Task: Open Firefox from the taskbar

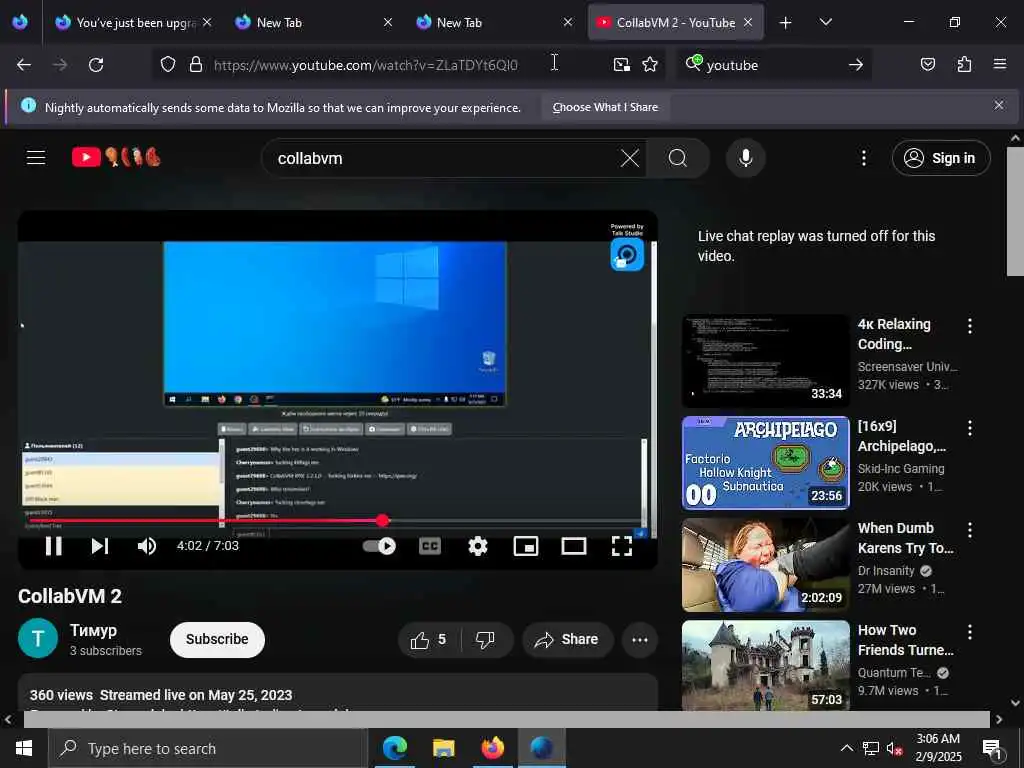Action: point(492,748)
